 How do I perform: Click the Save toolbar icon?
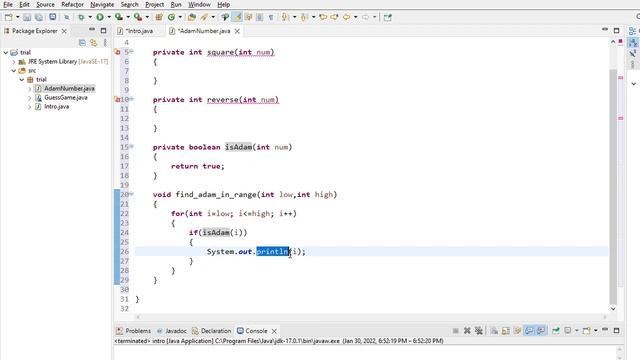tap(27, 17)
